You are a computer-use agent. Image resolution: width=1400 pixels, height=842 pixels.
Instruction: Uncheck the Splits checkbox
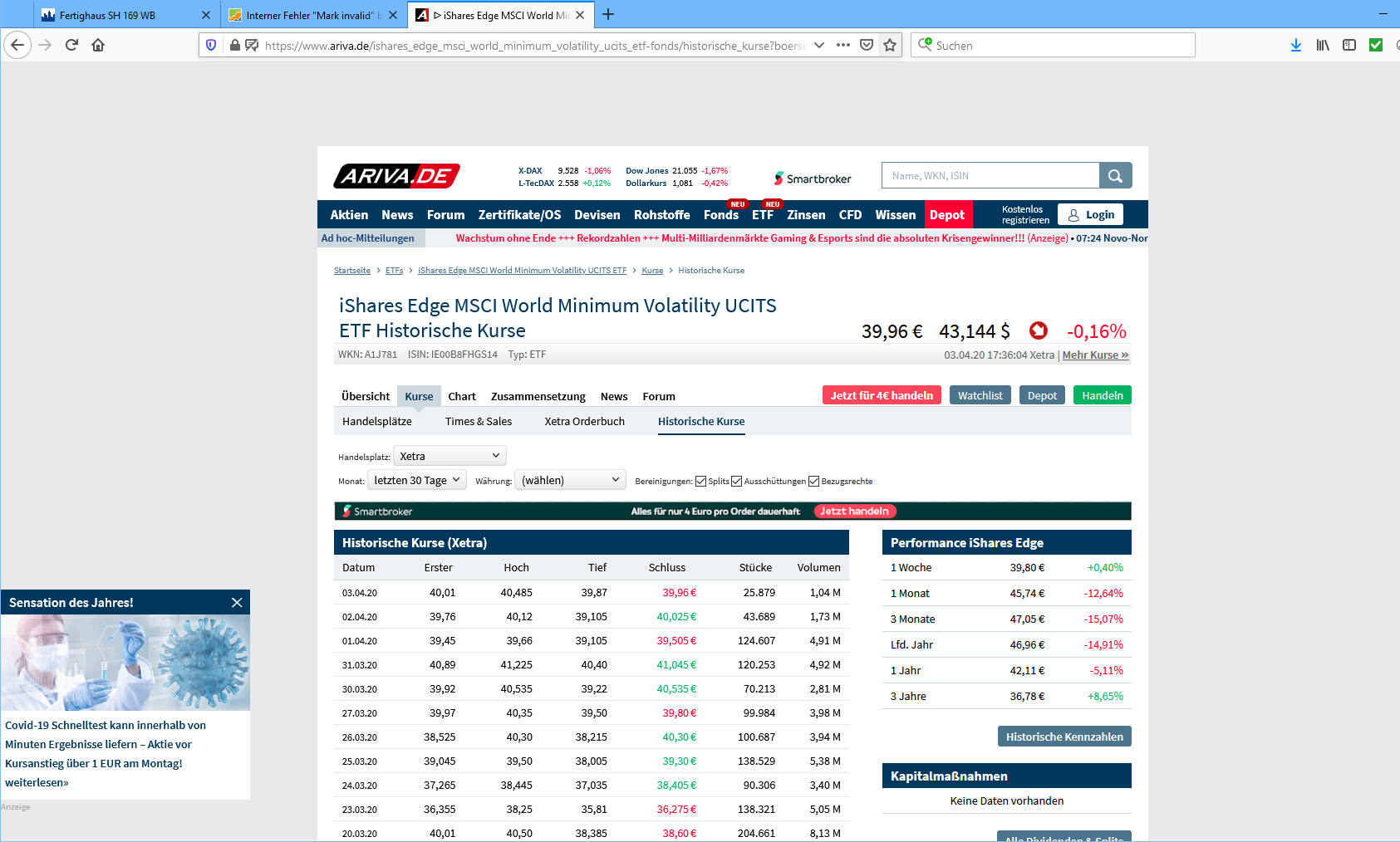click(700, 482)
